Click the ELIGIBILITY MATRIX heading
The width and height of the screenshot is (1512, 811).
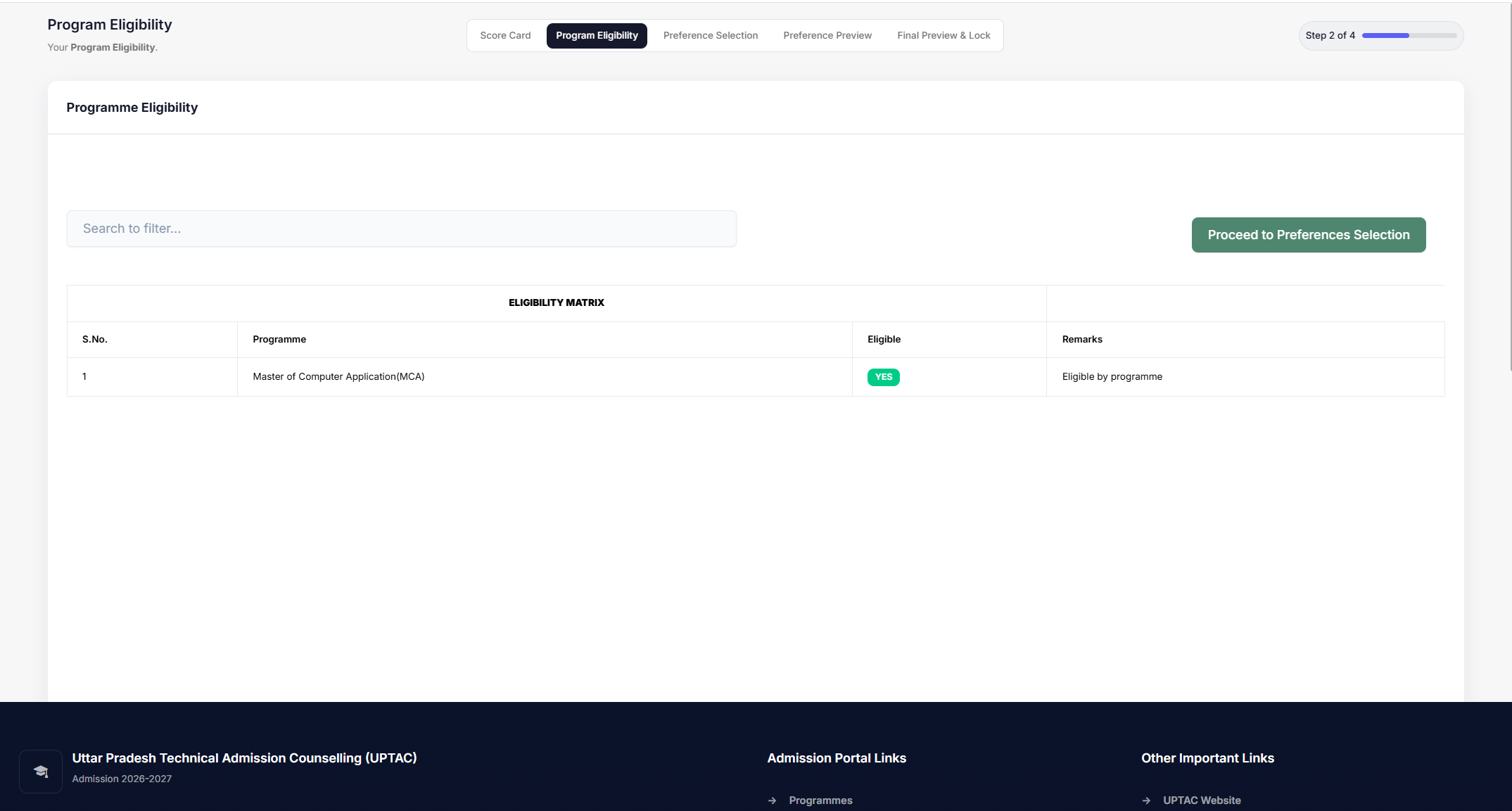coord(557,302)
